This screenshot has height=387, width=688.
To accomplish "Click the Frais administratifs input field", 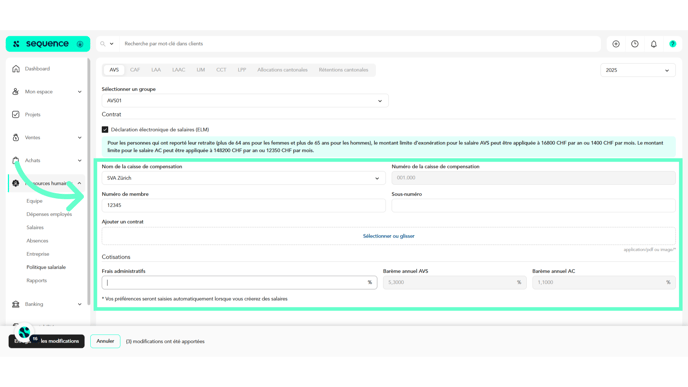I will click(239, 283).
